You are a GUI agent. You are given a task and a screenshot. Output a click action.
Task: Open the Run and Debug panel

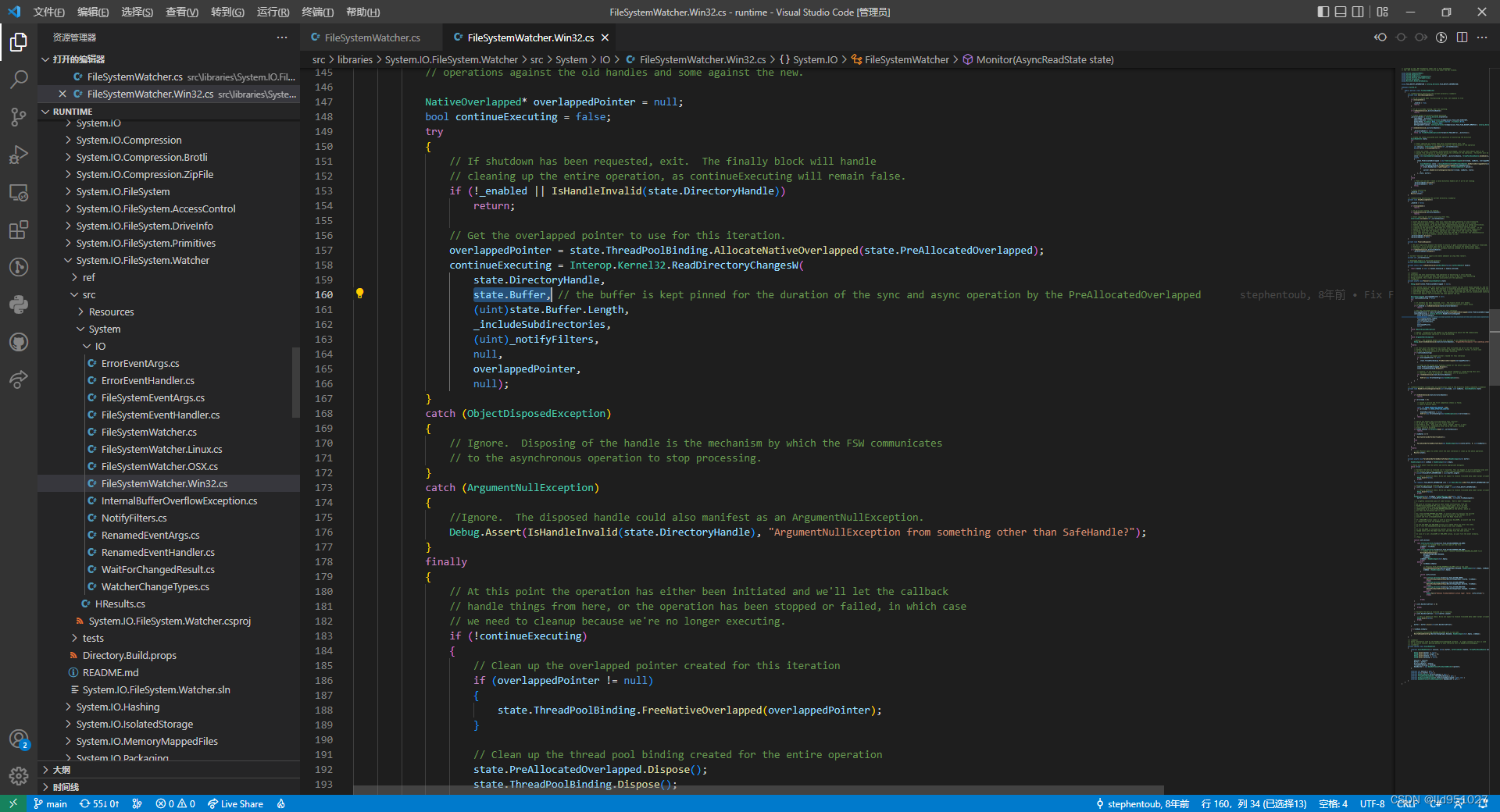[x=19, y=154]
